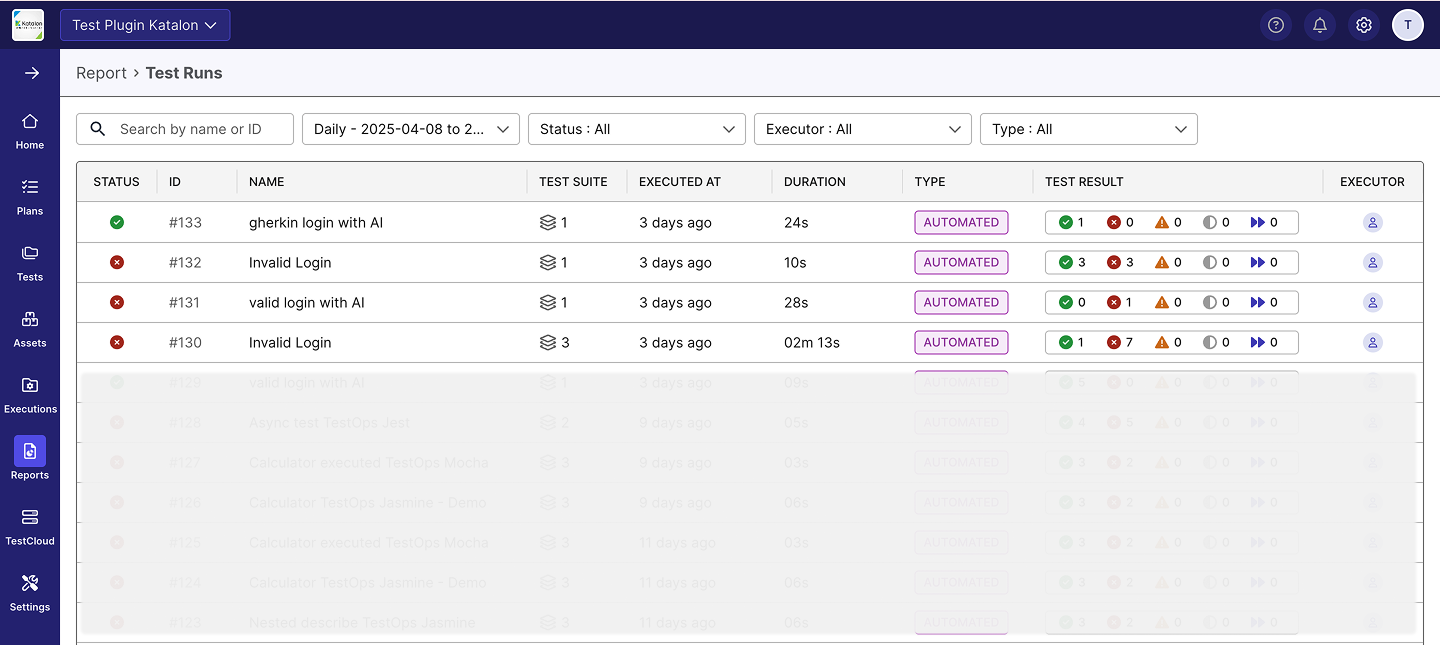The height and width of the screenshot is (645, 1440).
Task: Click the failed status icon of run #131
Action: point(117,302)
